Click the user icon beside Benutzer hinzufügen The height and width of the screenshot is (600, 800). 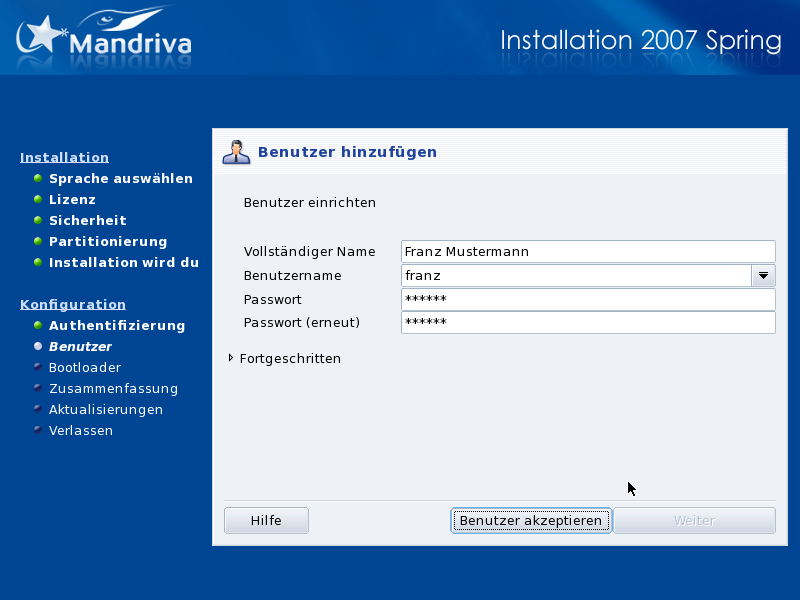coord(236,152)
